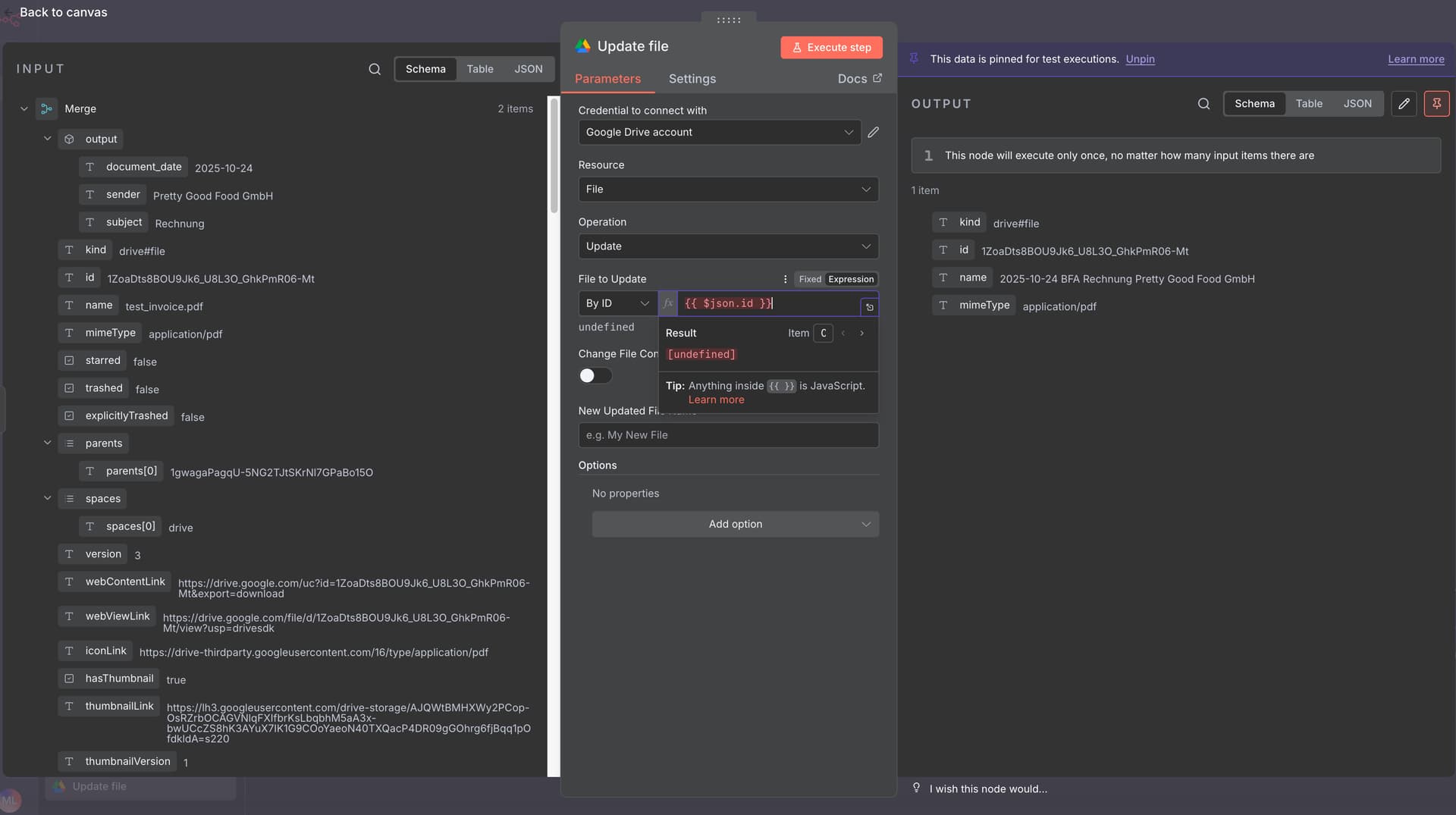Click the pin icon to unpin output data
Viewport: 1456px width, 815px height.
click(1436, 104)
